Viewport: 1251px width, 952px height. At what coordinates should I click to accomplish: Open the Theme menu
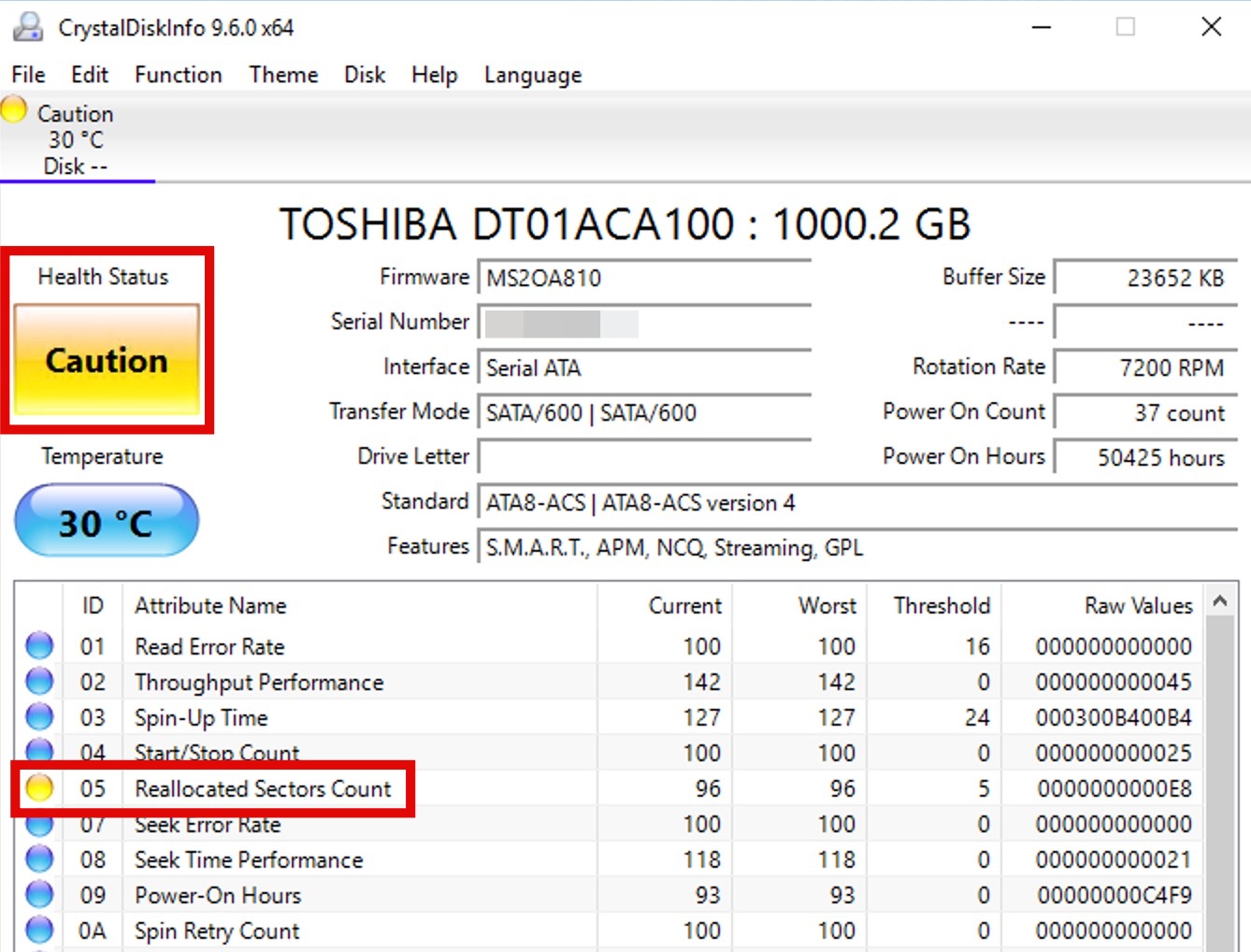coord(283,75)
